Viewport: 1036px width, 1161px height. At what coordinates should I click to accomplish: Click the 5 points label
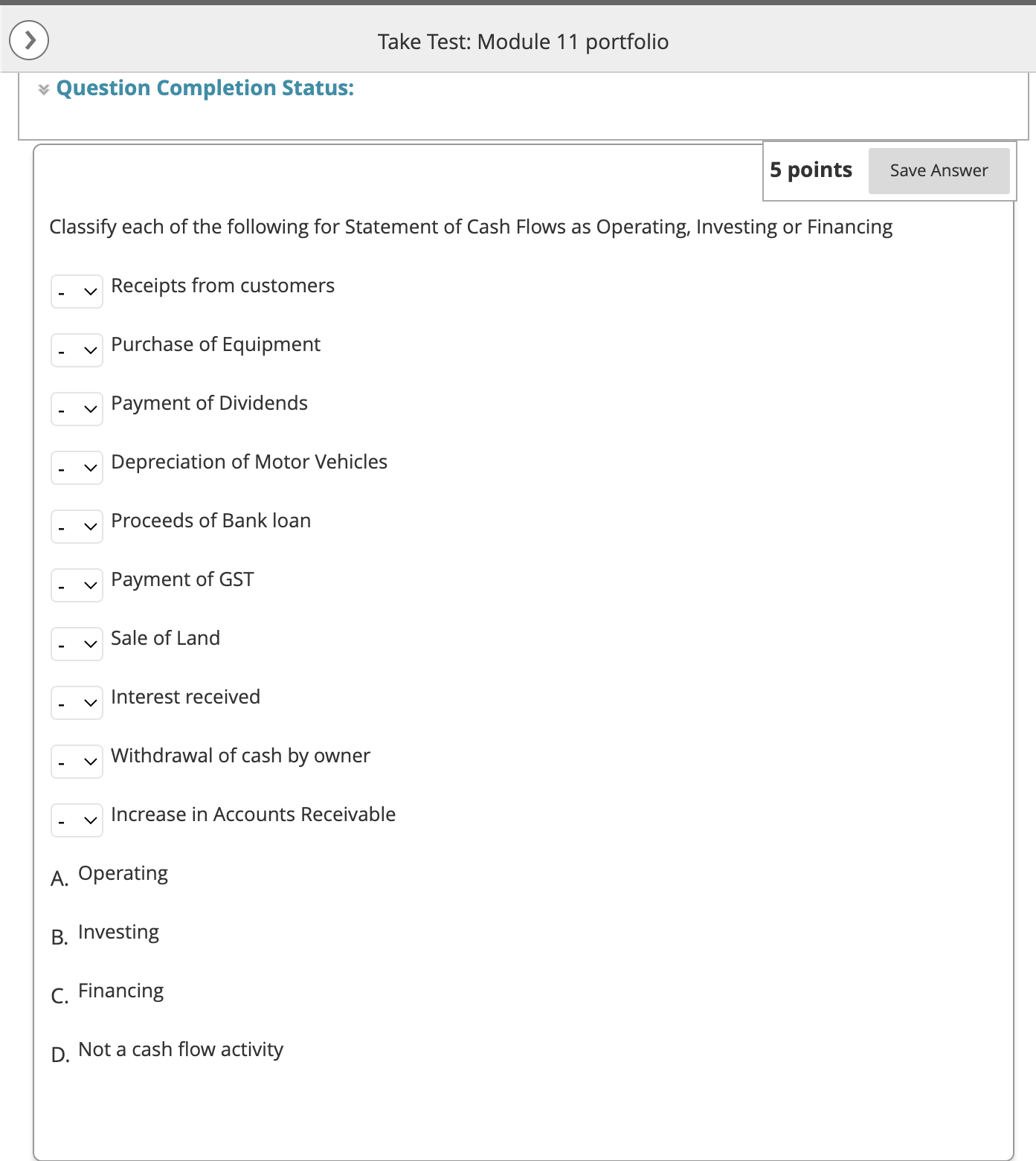pos(811,170)
